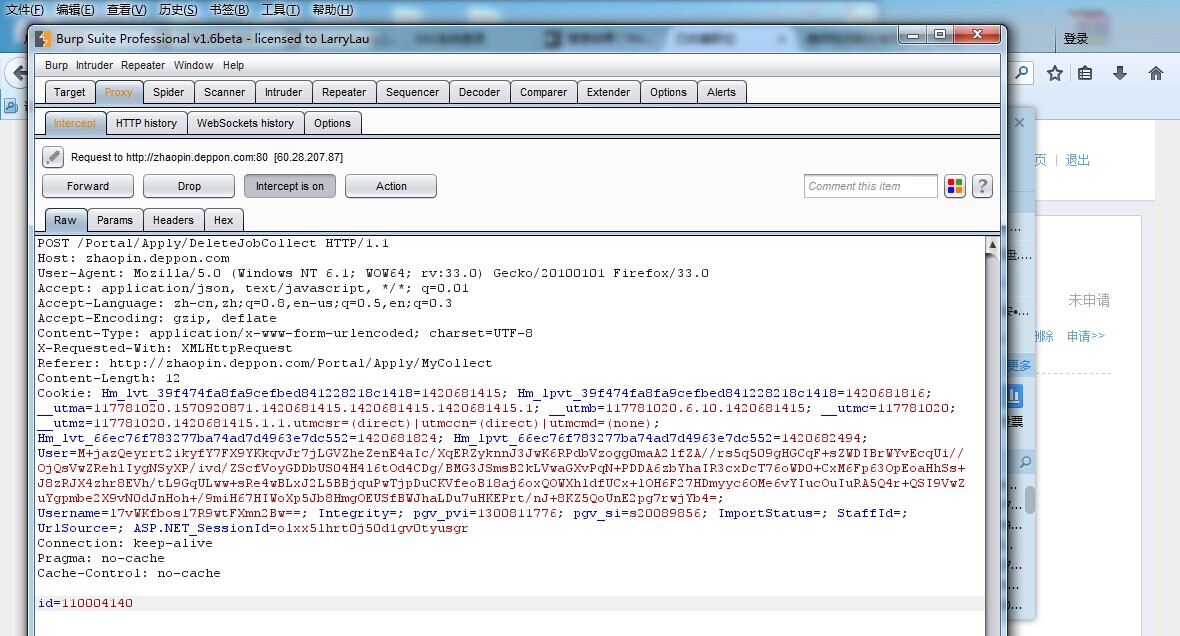Open the Window menu
This screenshot has width=1180, height=636.
[193, 65]
